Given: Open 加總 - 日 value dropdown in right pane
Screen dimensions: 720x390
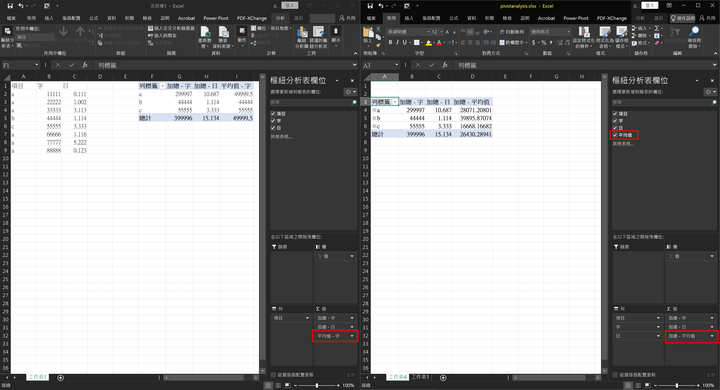Looking at the screenshot, I should 712,327.
